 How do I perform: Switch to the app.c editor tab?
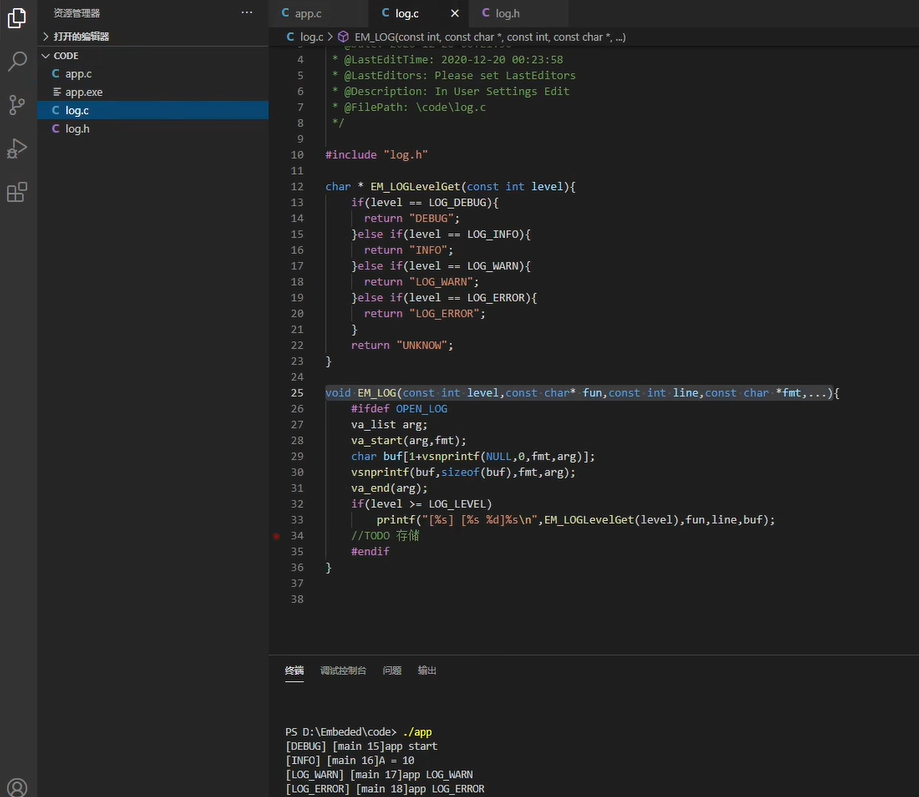pos(307,13)
